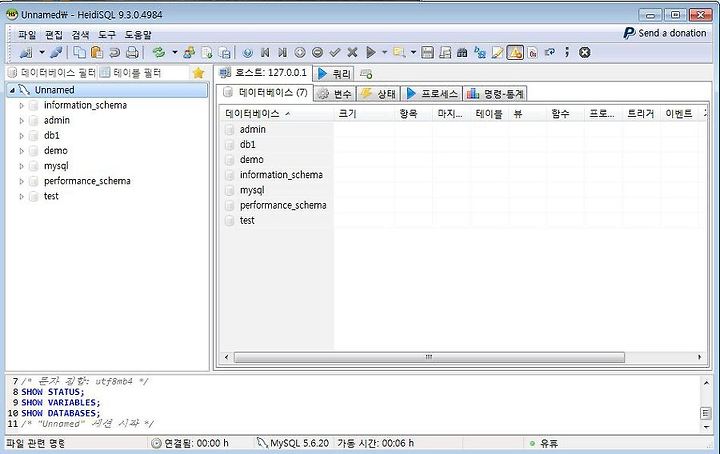
Task: Open the refresh dropdown arrow
Action: (174, 52)
